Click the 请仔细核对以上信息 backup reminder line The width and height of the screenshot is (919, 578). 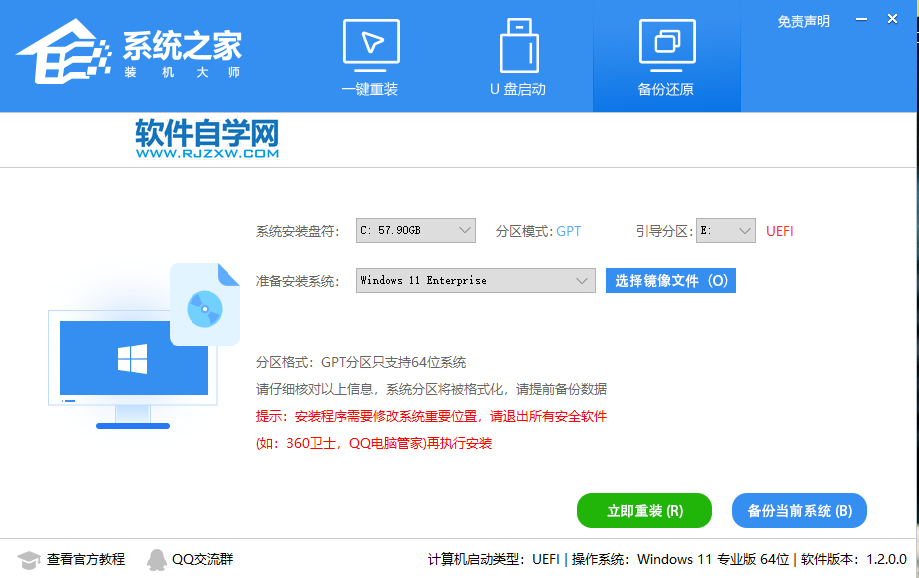[x=431, y=389]
